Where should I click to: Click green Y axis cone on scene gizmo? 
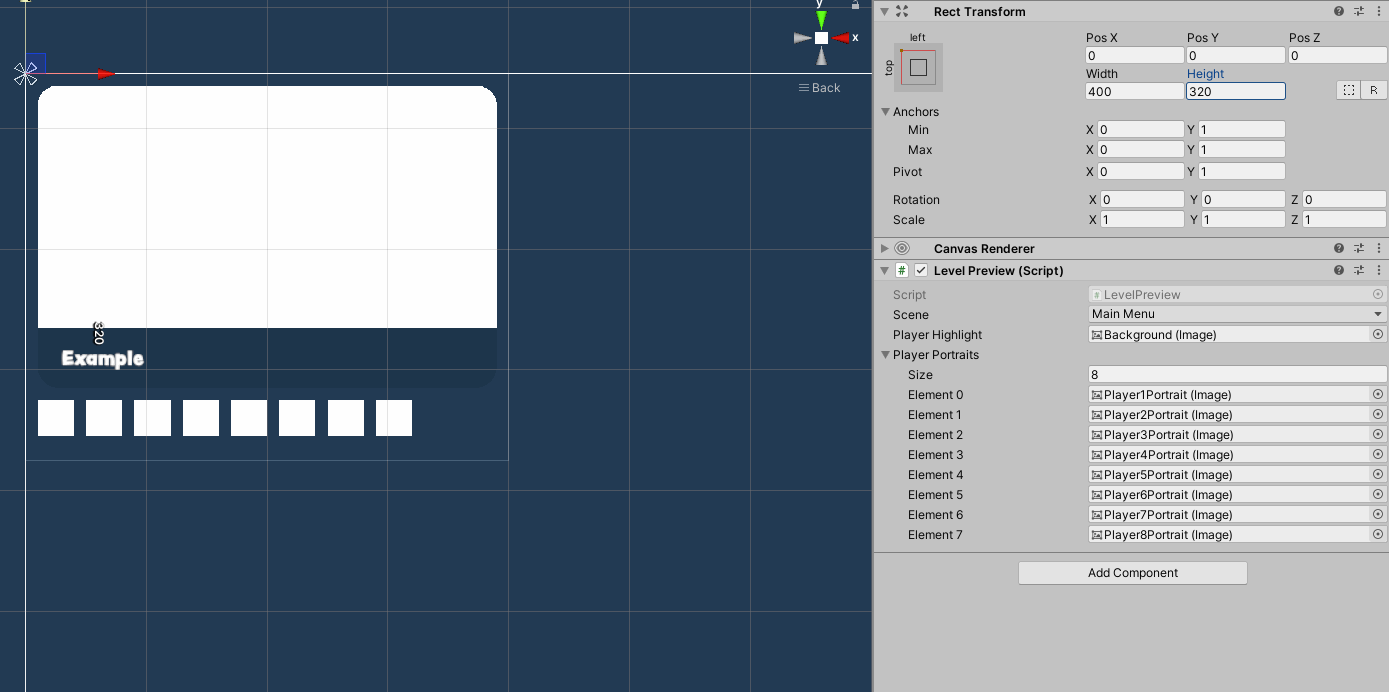(821, 19)
